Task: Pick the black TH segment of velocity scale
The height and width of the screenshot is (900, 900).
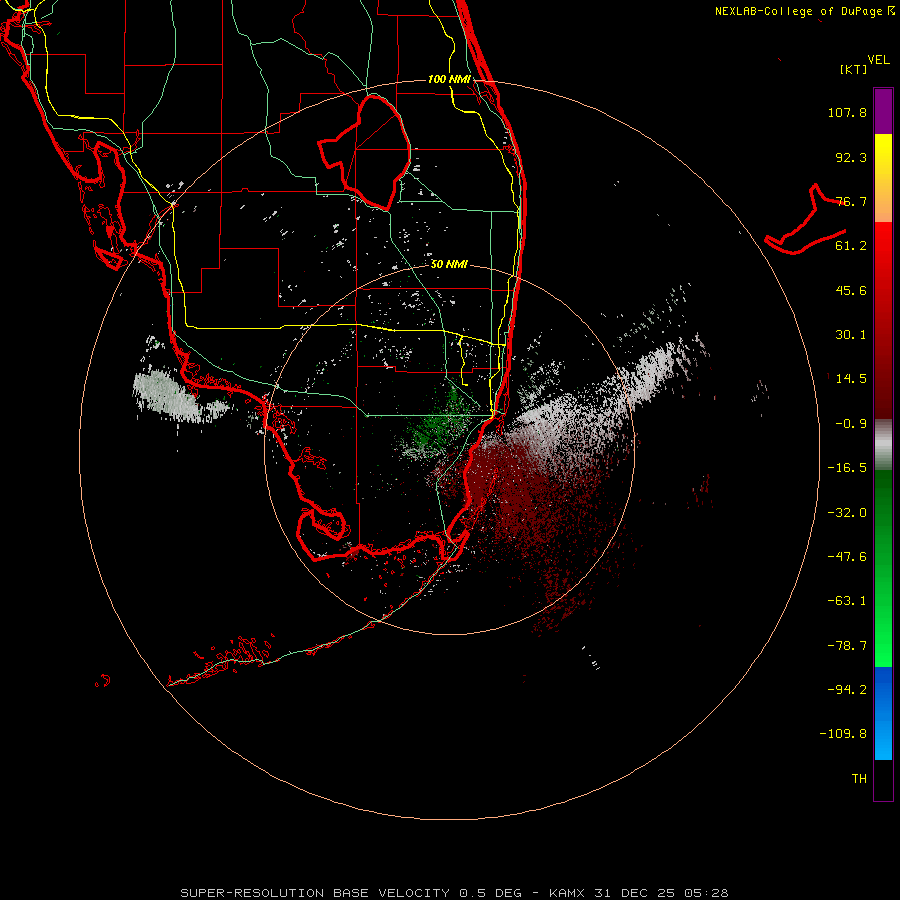Action: pyautogui.click(x=883, y=779)
